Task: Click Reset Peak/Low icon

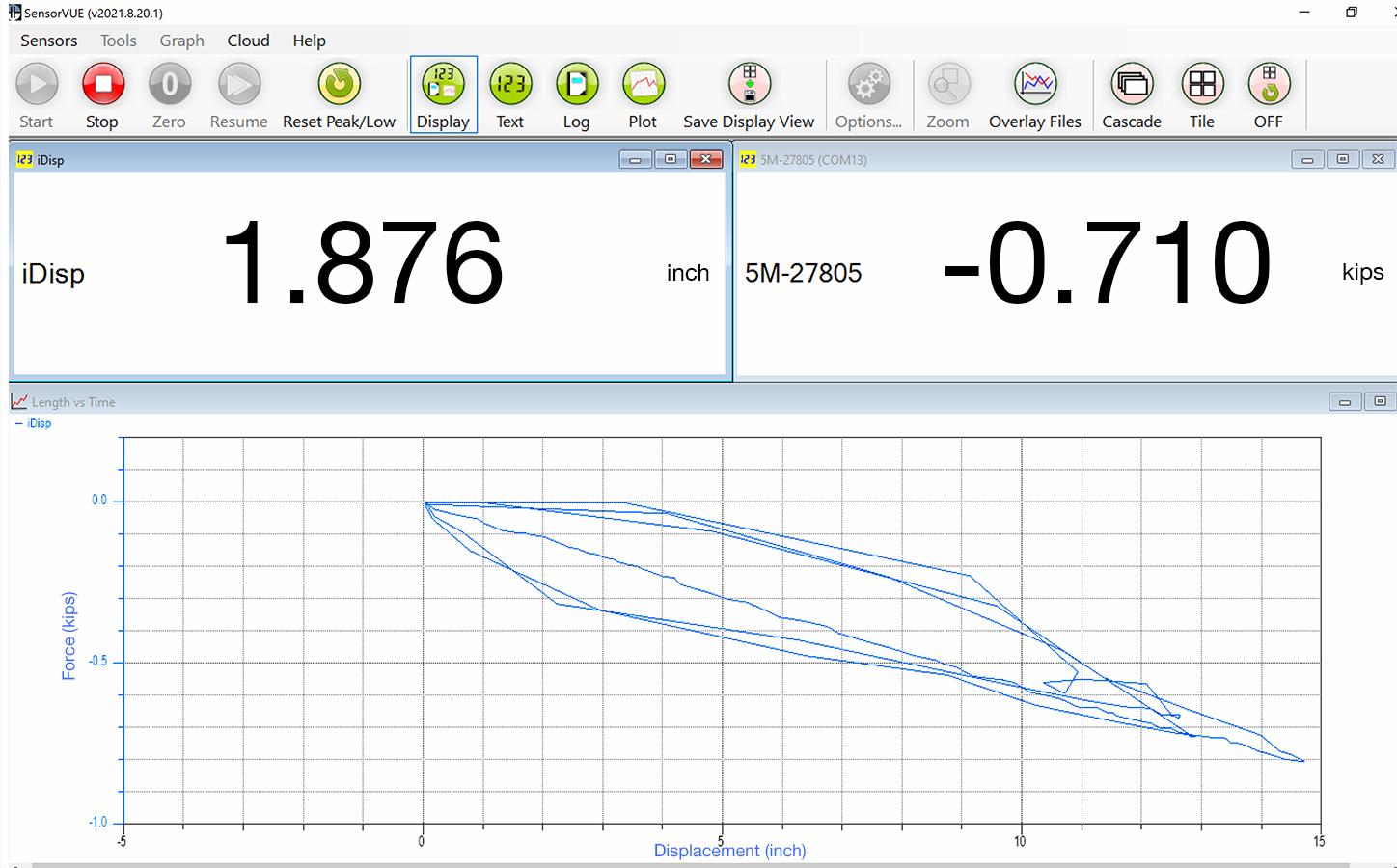Action: pyautogui.click(x=339, y=85)
